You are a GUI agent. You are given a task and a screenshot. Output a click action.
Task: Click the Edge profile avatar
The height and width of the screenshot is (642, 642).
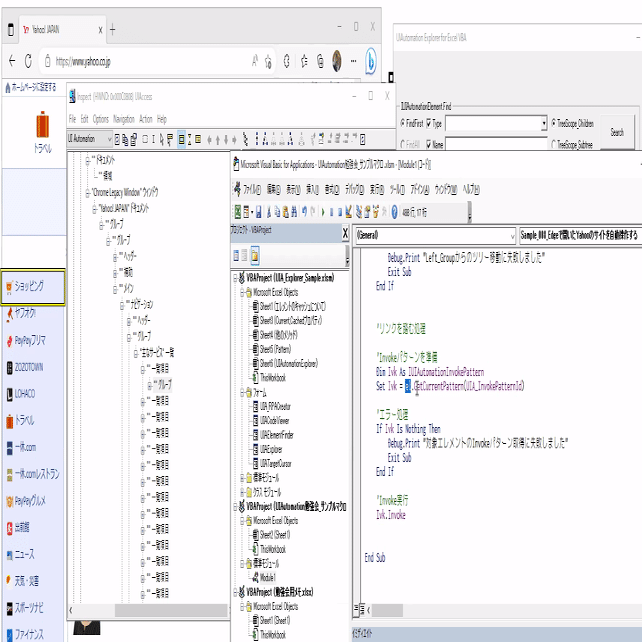pyautogui.click(x=337, y=61)
